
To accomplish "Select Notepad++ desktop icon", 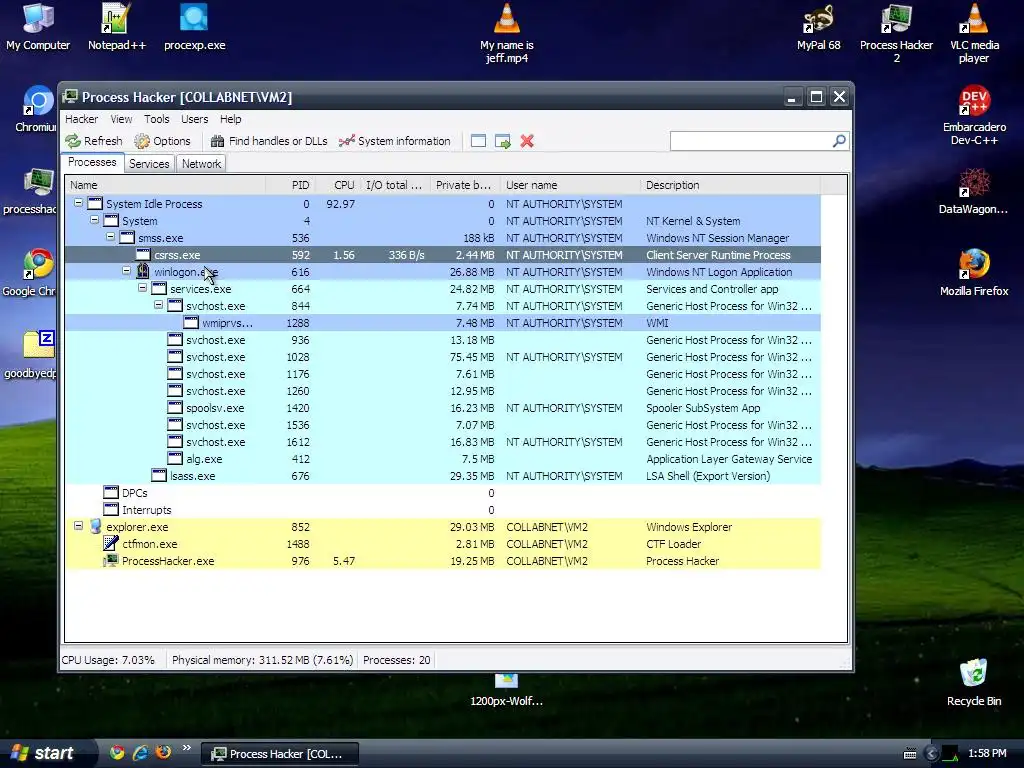I will point(117,27).
